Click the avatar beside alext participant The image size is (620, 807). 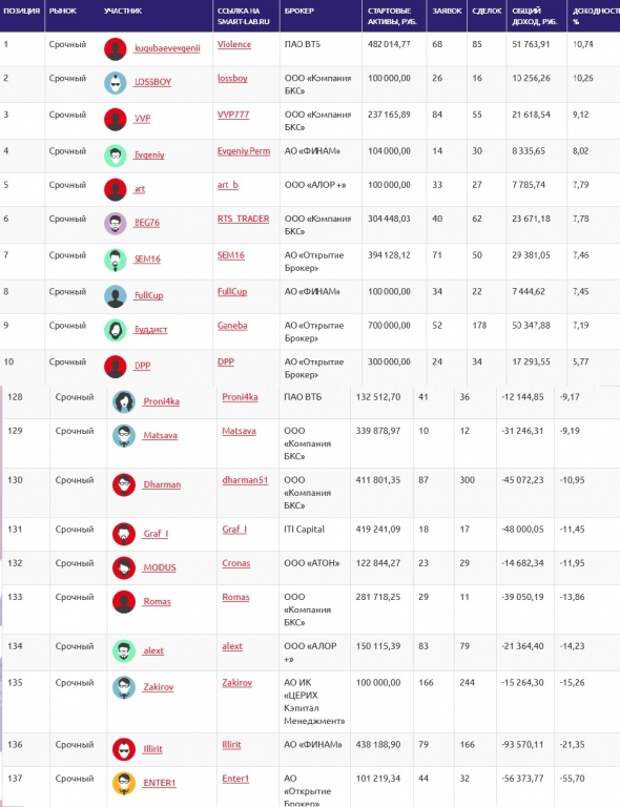[124, 651]
